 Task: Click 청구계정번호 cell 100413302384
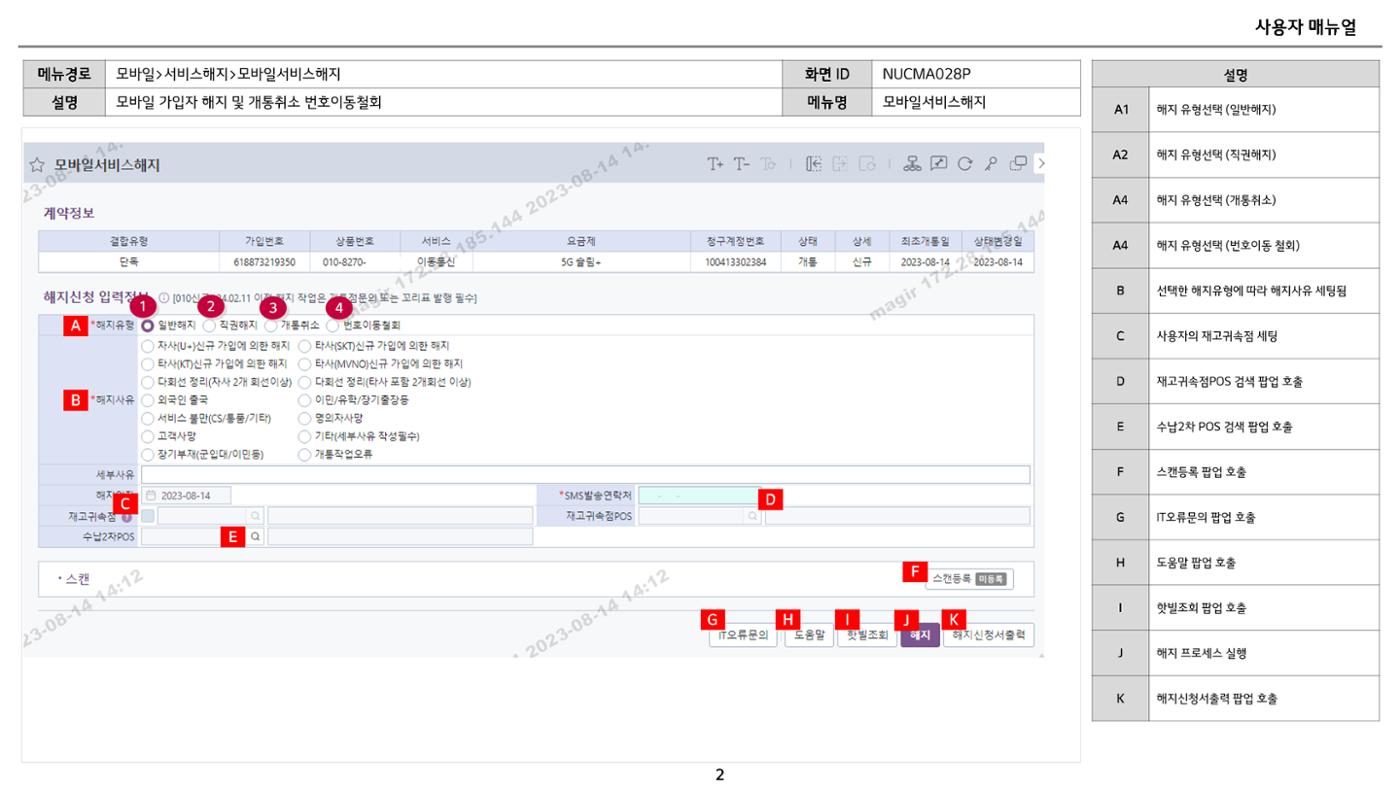click(735, 262)
